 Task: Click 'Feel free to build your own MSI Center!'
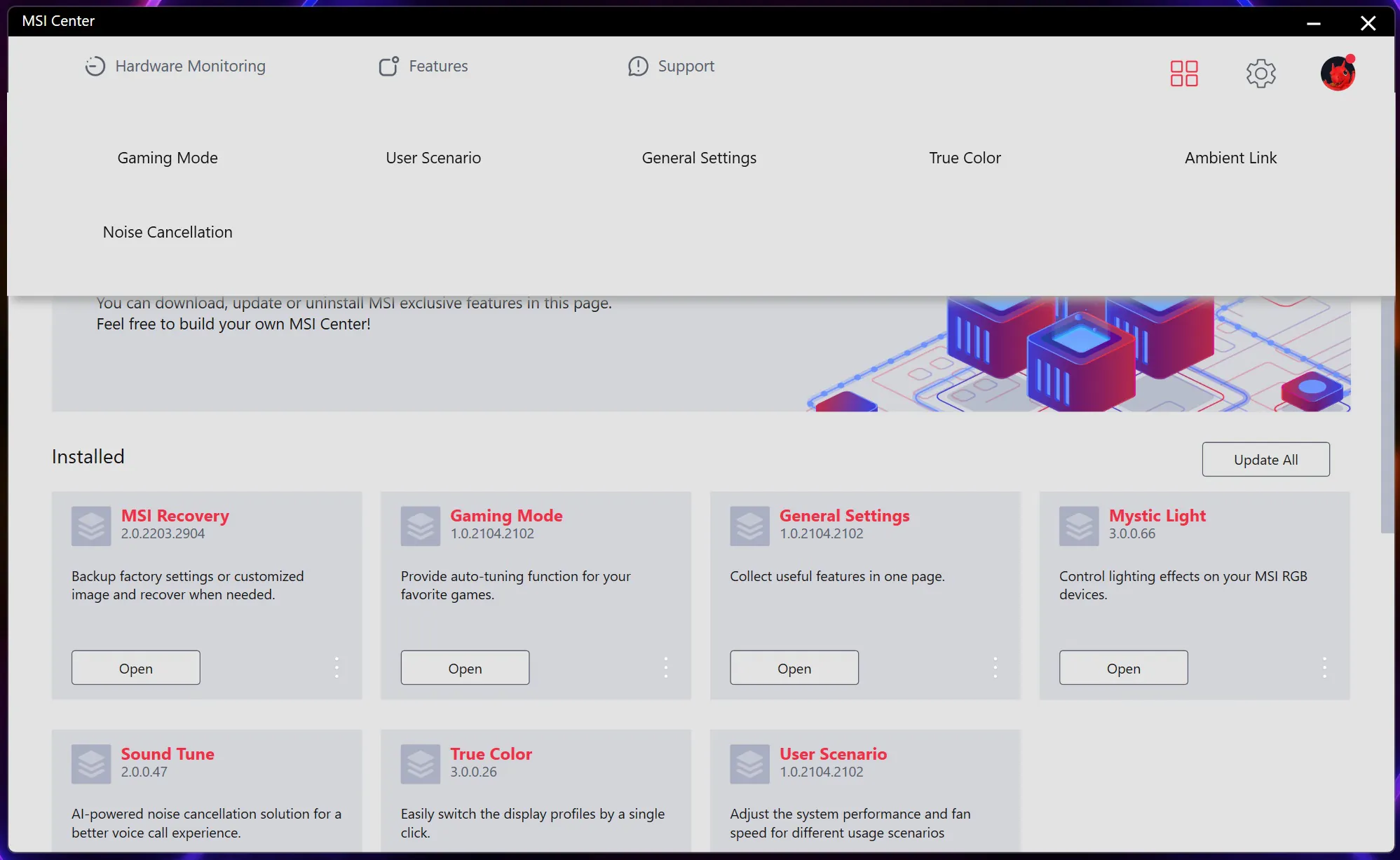point(233,324)
